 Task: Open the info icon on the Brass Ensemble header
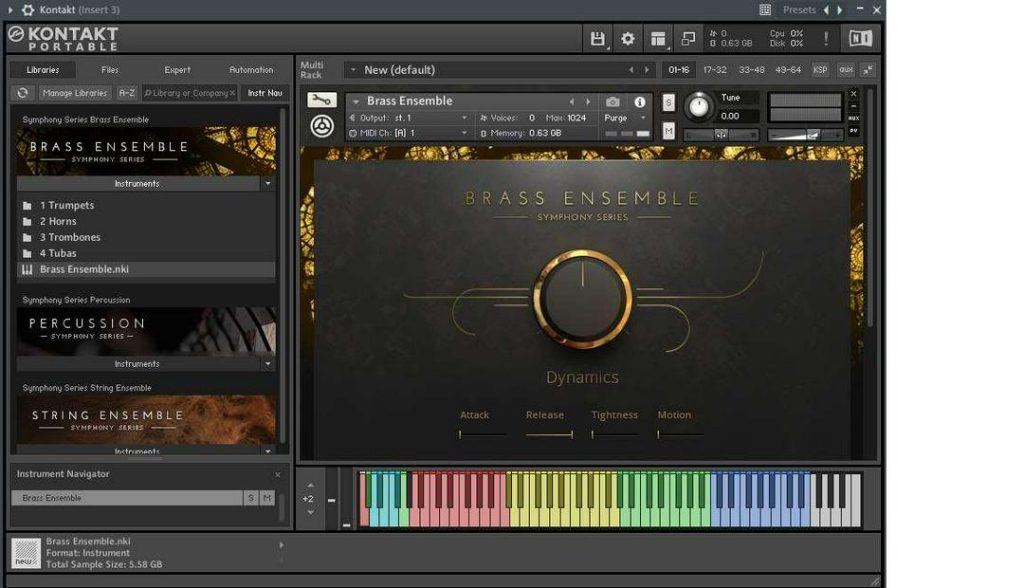(641, 101)
